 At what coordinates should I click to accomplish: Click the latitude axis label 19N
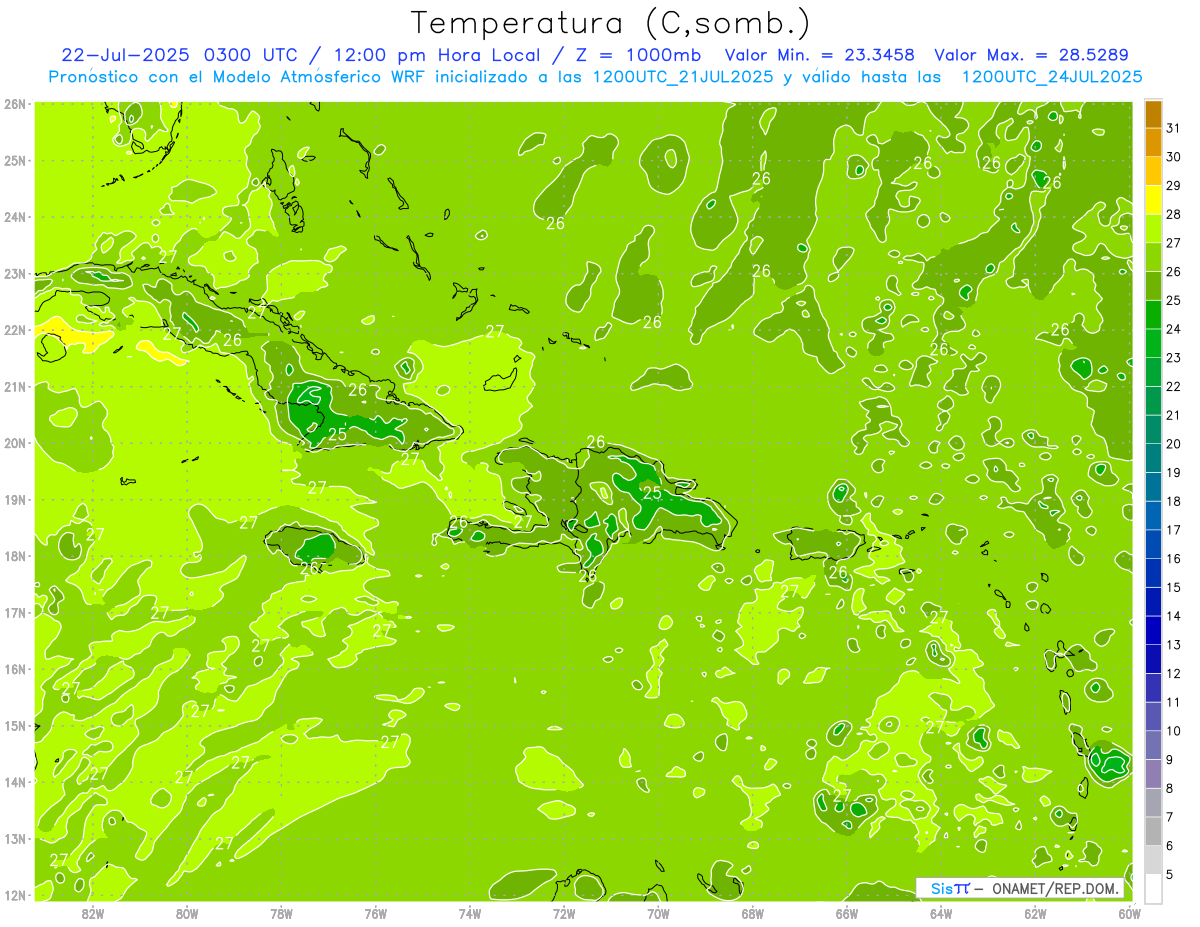[x=14, y=500]
